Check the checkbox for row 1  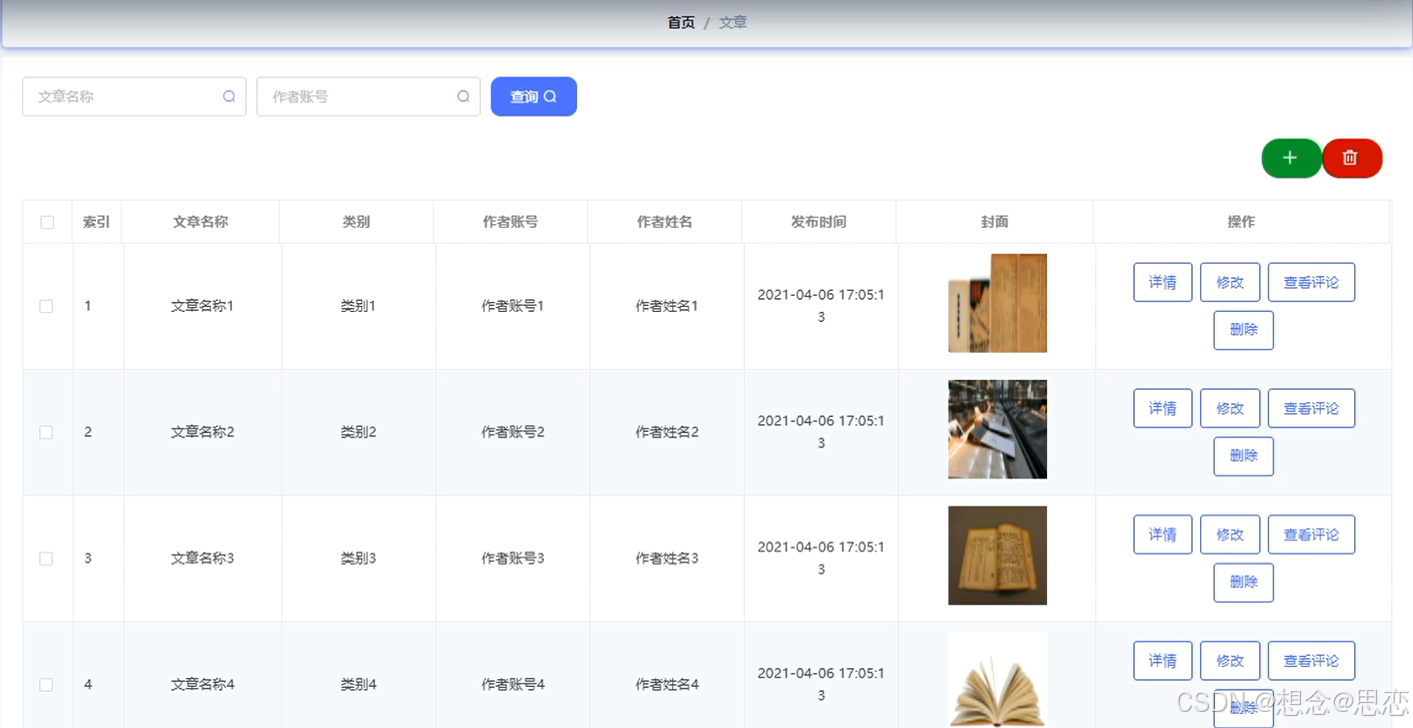[x=46, y=306]
